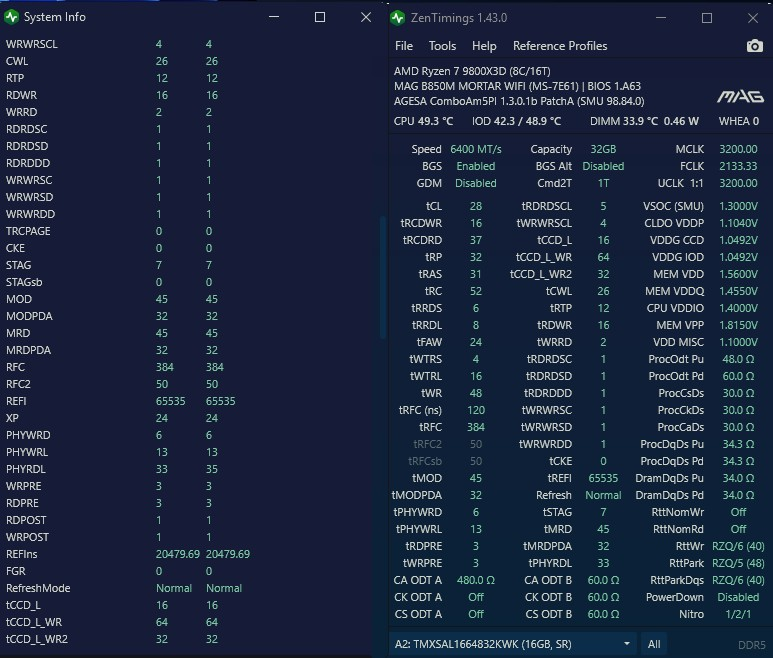This screenshot has width=773, height=658.
Task: Maximize the System Info window
Action: [320, 17]
